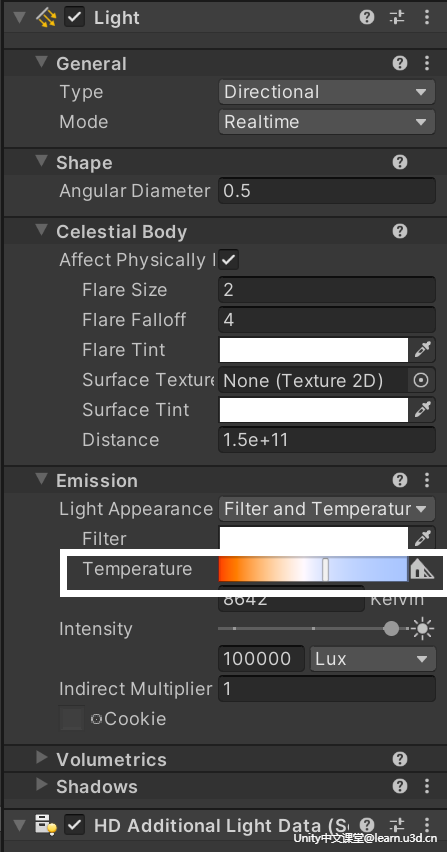The image size is (447, 852).
Task: Open Surface Texture object picker circle
Action: 421,380
